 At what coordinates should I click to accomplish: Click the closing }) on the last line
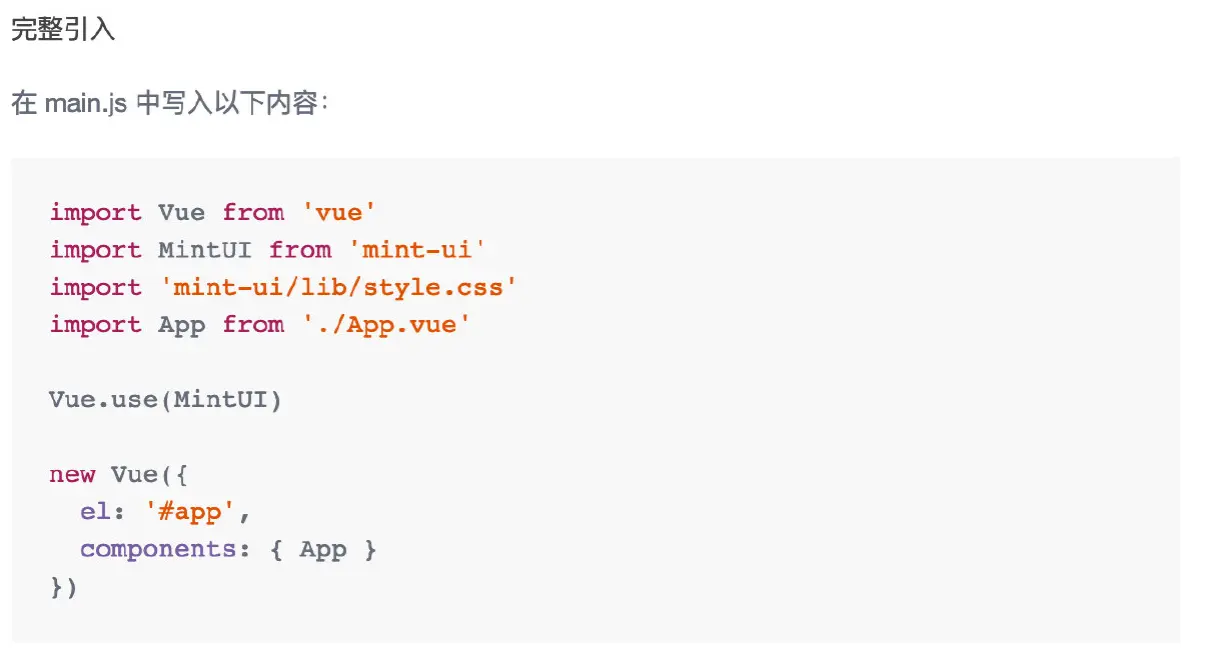tap(64, 587)
